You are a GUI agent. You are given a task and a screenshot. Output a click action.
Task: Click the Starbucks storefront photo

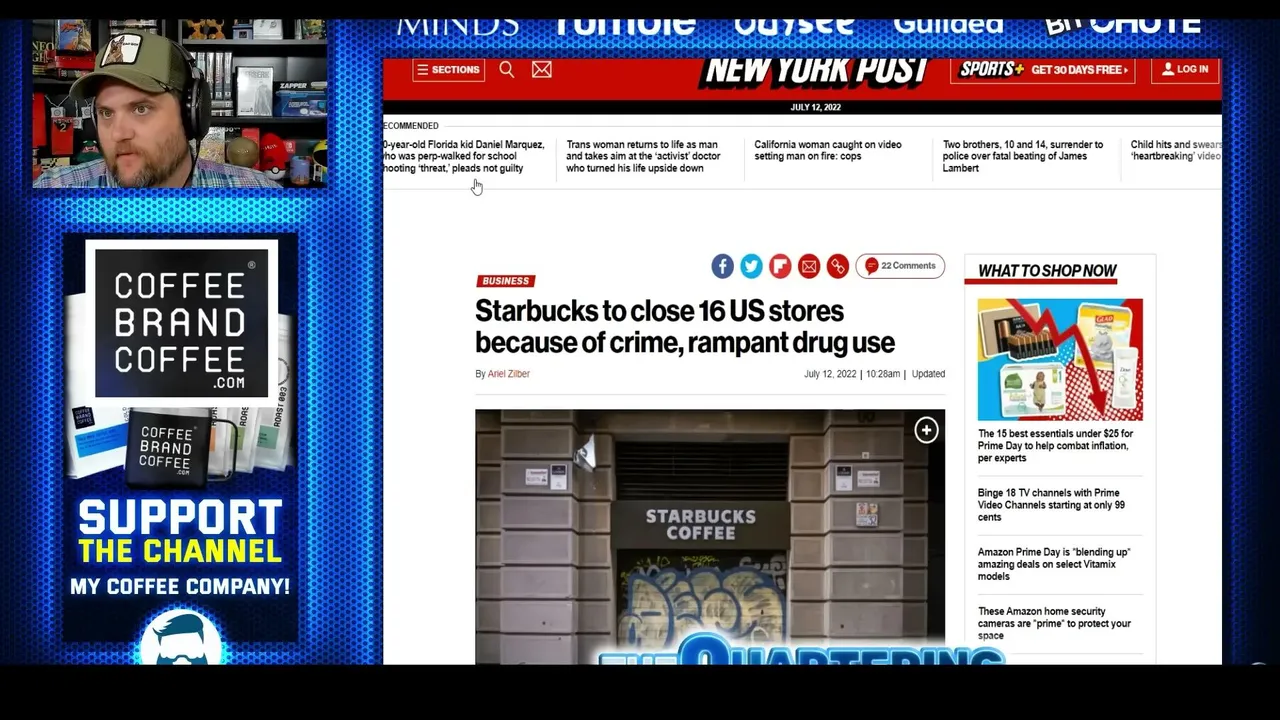pyautogui.click(x=710, y=537)
